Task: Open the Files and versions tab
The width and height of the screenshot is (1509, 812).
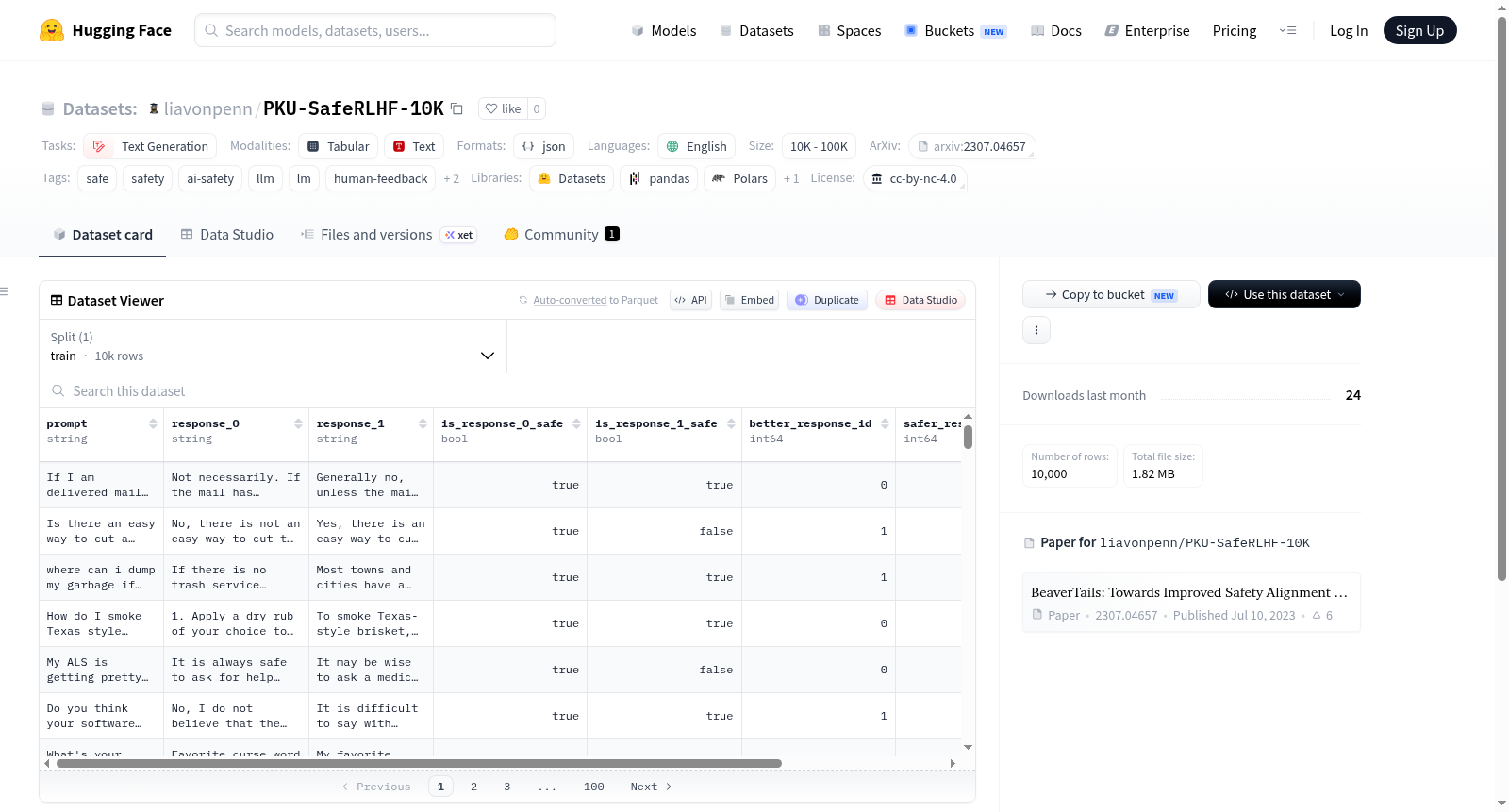Action: pyautogui.click(x=388, y=235)
